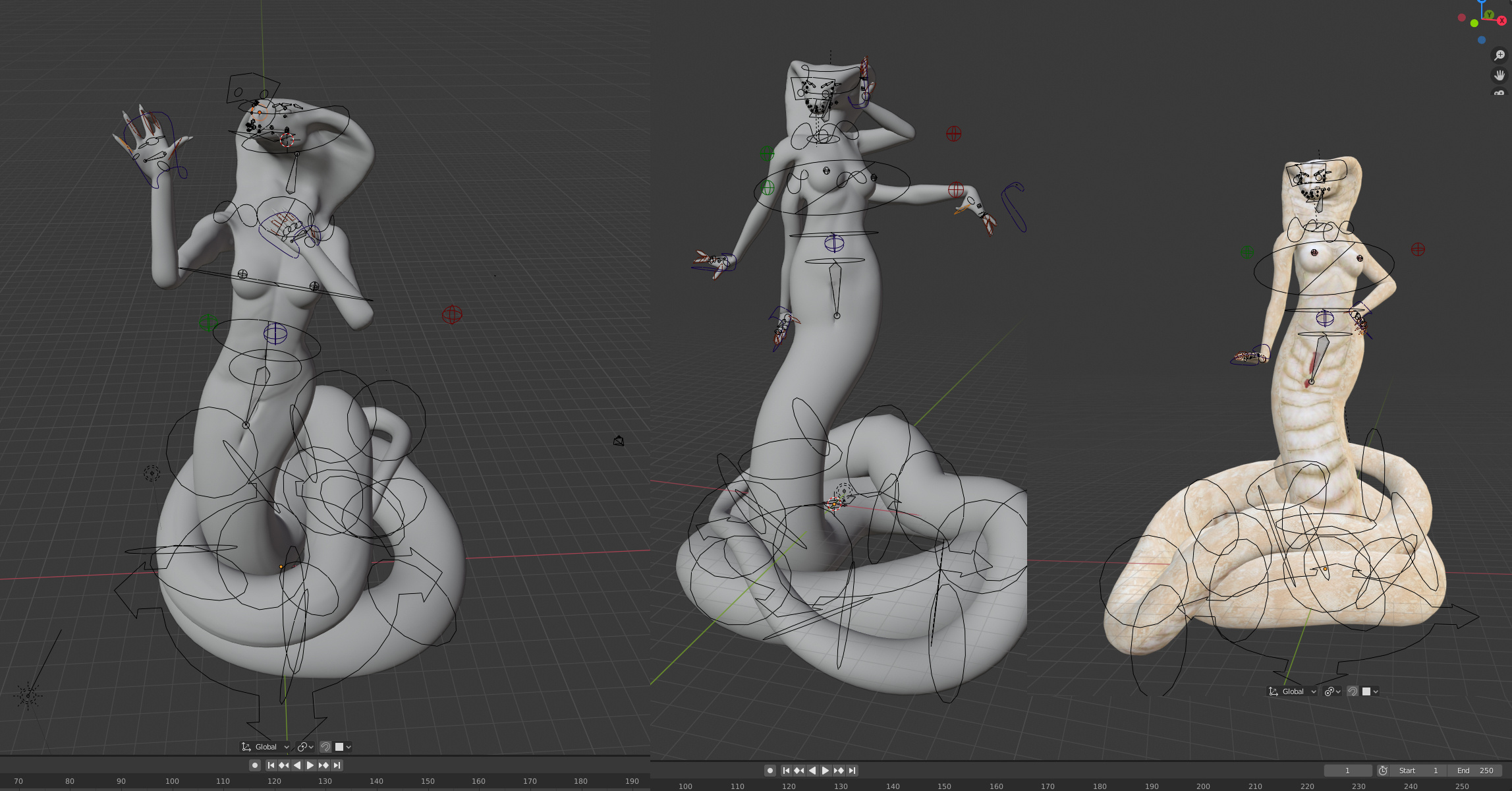This screenshot has height=791, width=1512.
Task: Click frame 150 on the left timeline ruler
Action: point(428,781)
